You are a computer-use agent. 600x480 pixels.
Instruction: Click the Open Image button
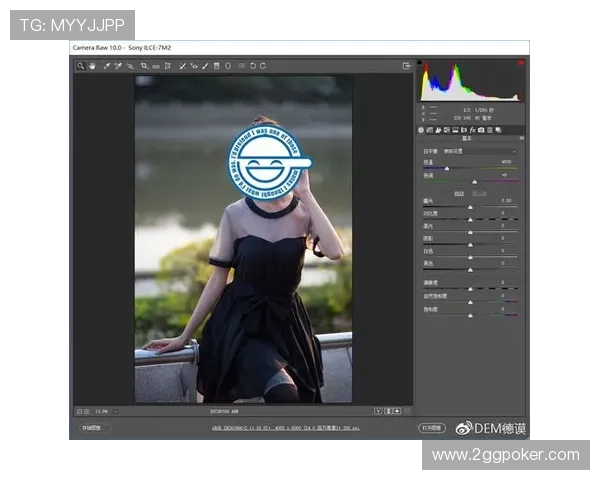point(432,427)
